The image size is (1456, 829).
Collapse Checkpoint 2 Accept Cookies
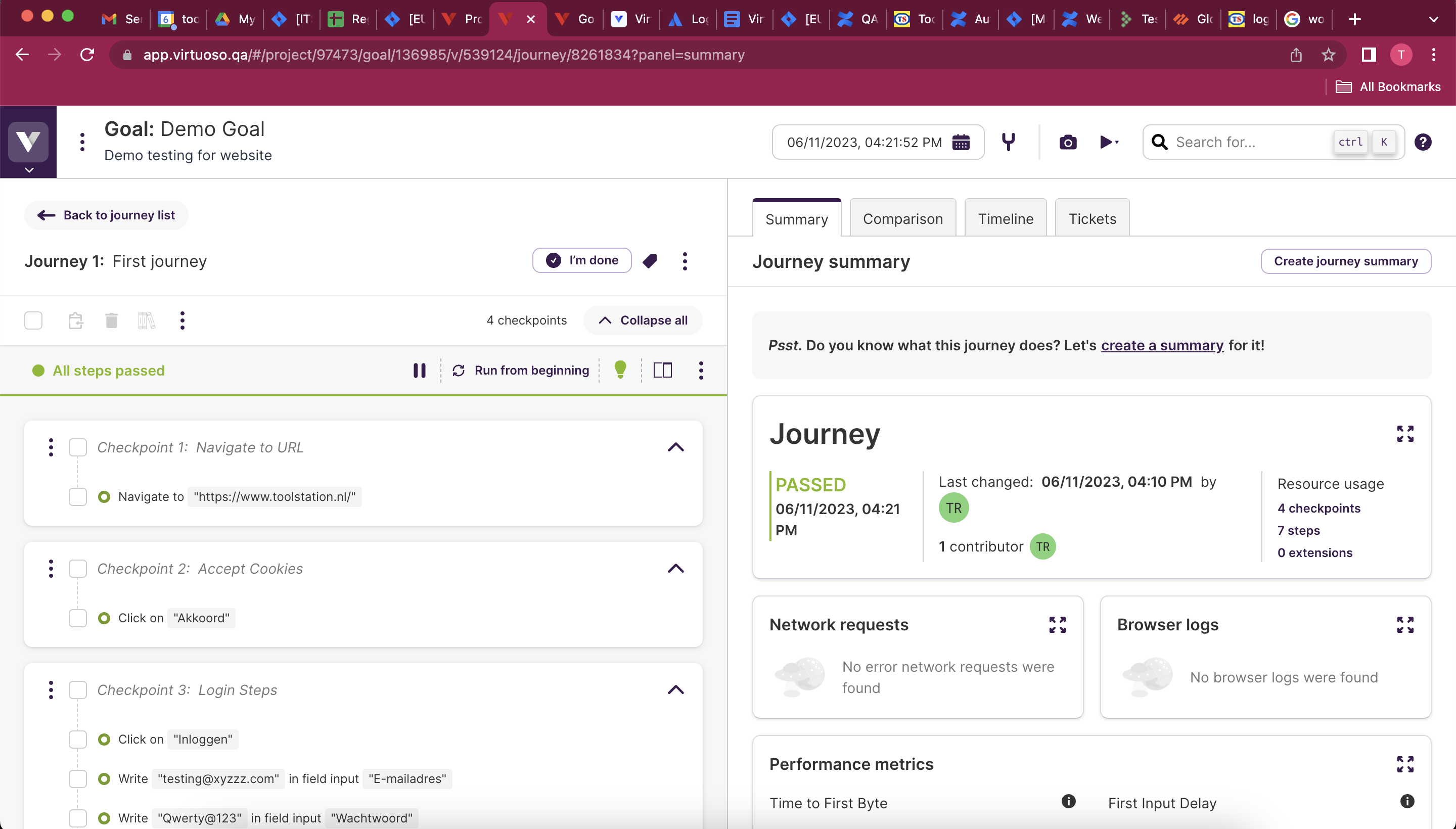click(x=675, y=568)
